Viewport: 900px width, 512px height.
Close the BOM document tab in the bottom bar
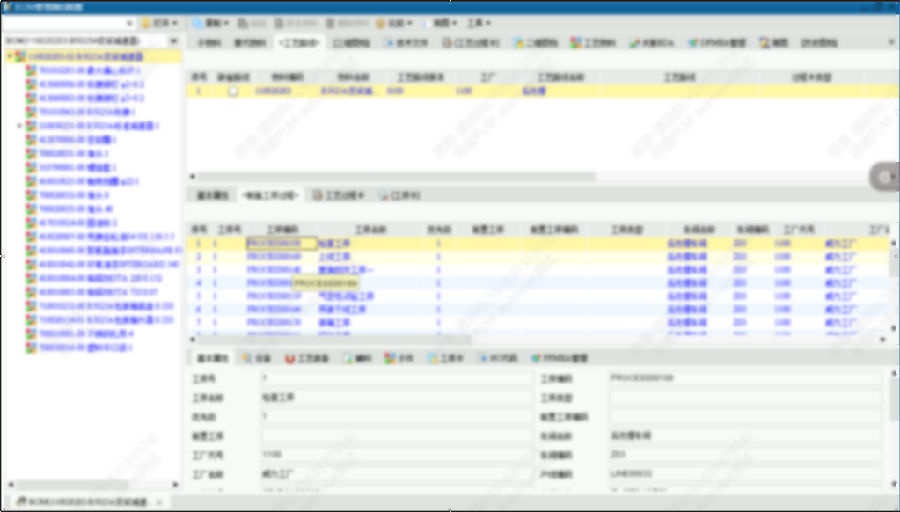[160, 502]
